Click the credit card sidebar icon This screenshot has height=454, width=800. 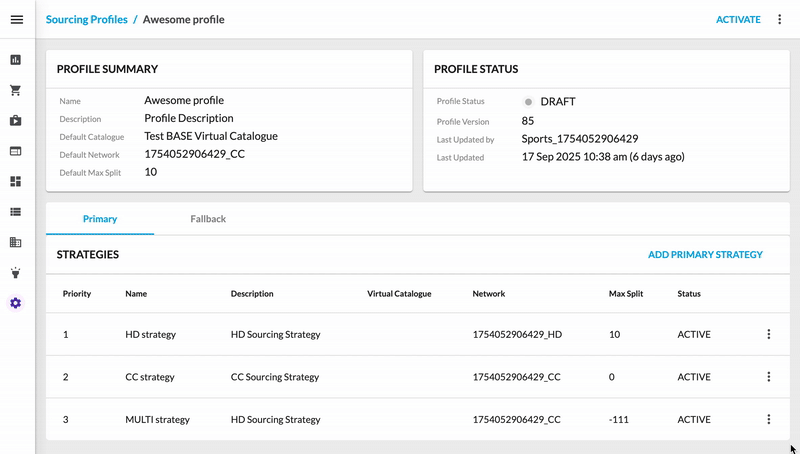16,151
